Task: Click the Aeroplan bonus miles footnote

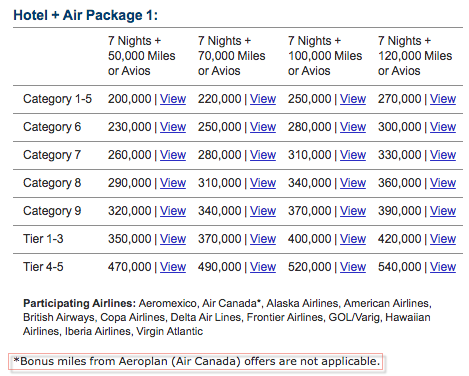Action: [196, 361]
